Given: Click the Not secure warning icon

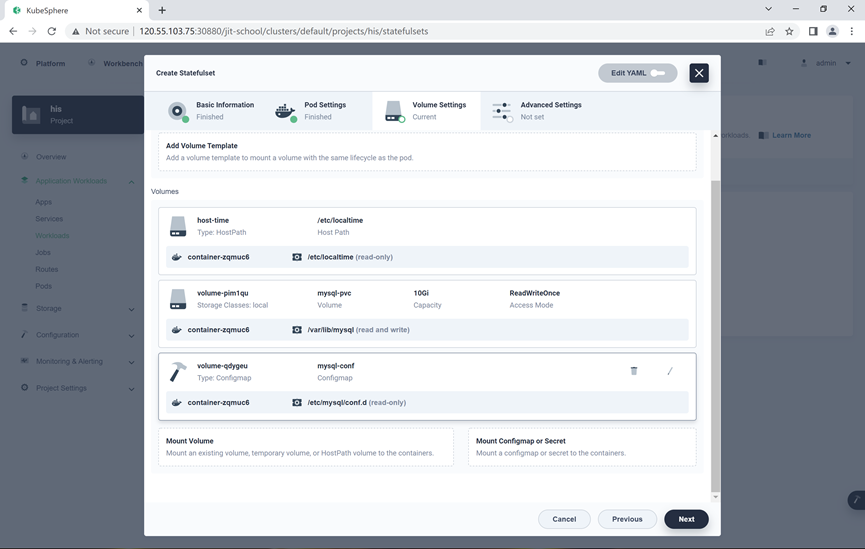Looking at the screenshot, I should (76, 31).
